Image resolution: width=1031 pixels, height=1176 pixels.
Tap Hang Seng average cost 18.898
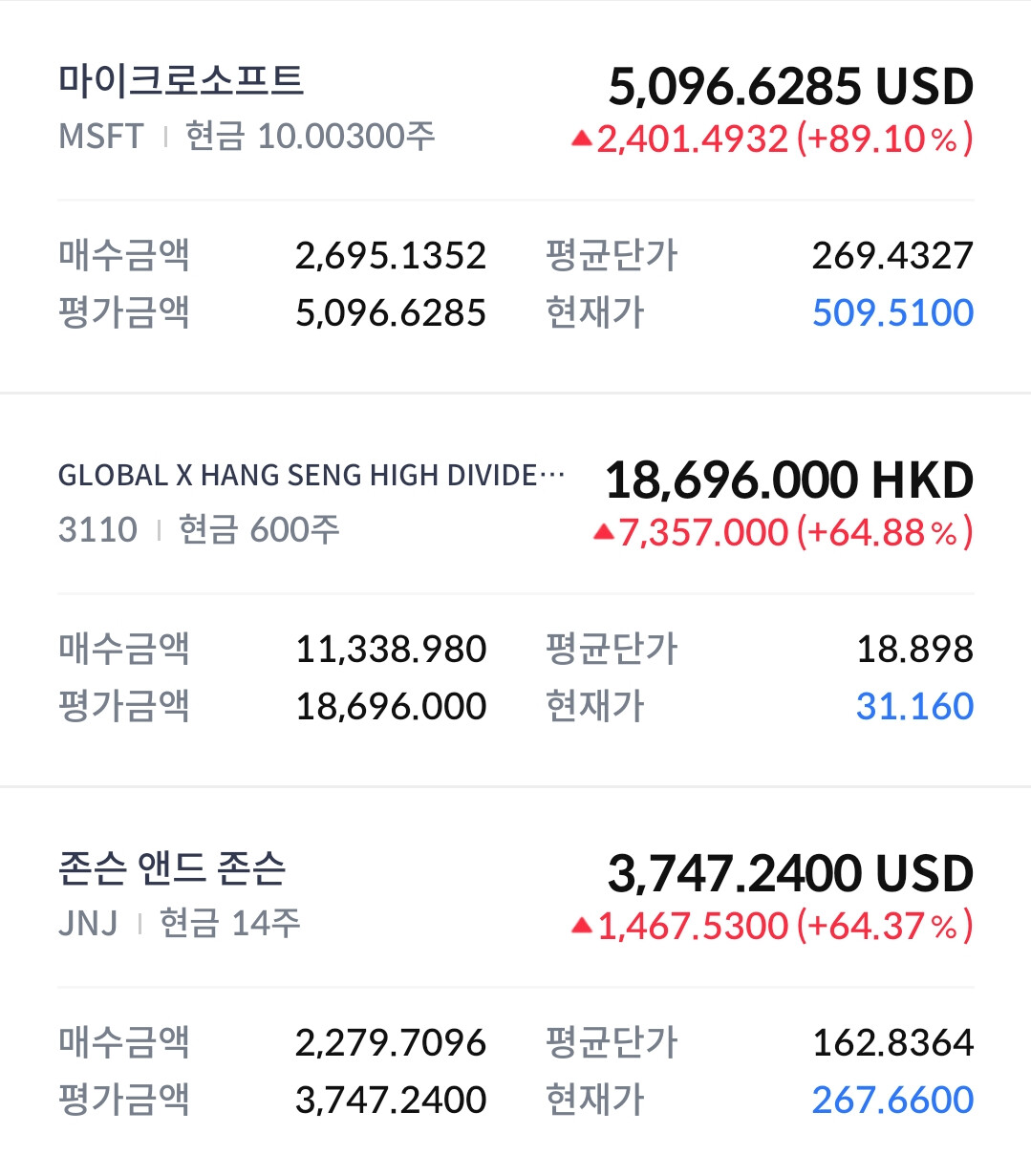tap(914, 649)
